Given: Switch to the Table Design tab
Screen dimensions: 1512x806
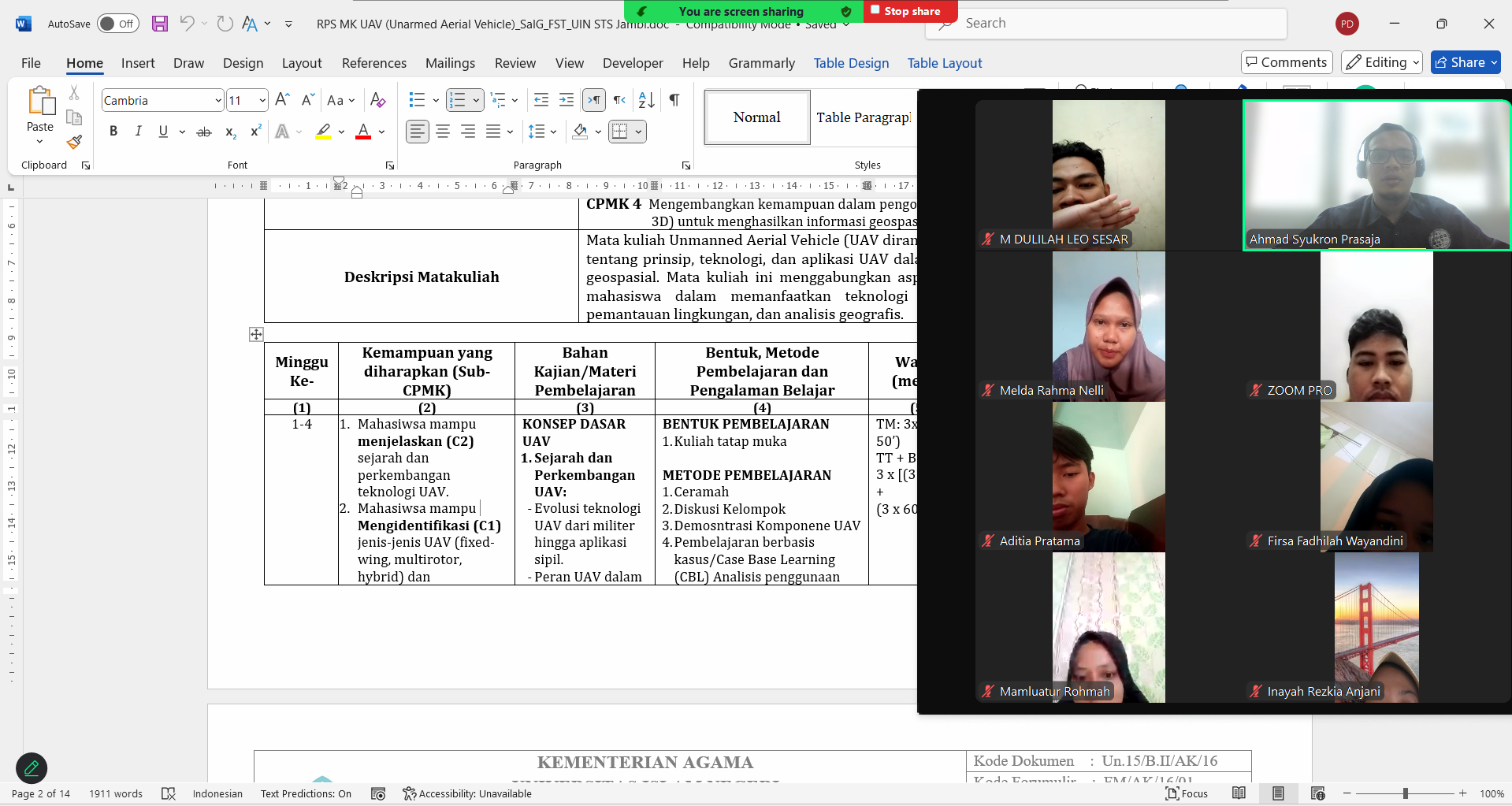Looking at the screenshot, I should pos(851,63).
